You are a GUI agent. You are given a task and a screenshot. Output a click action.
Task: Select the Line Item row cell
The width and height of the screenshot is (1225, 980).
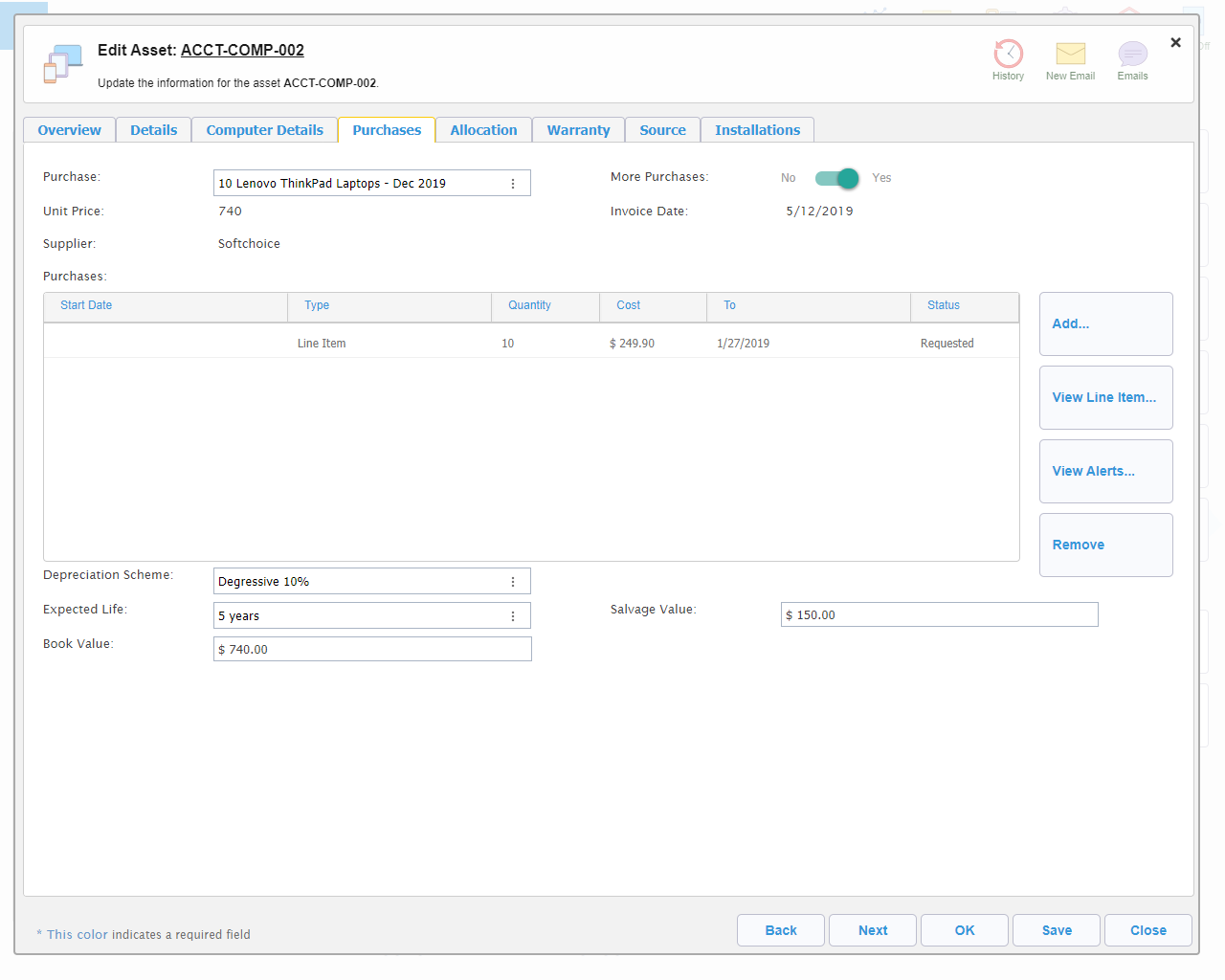point(322,344)
